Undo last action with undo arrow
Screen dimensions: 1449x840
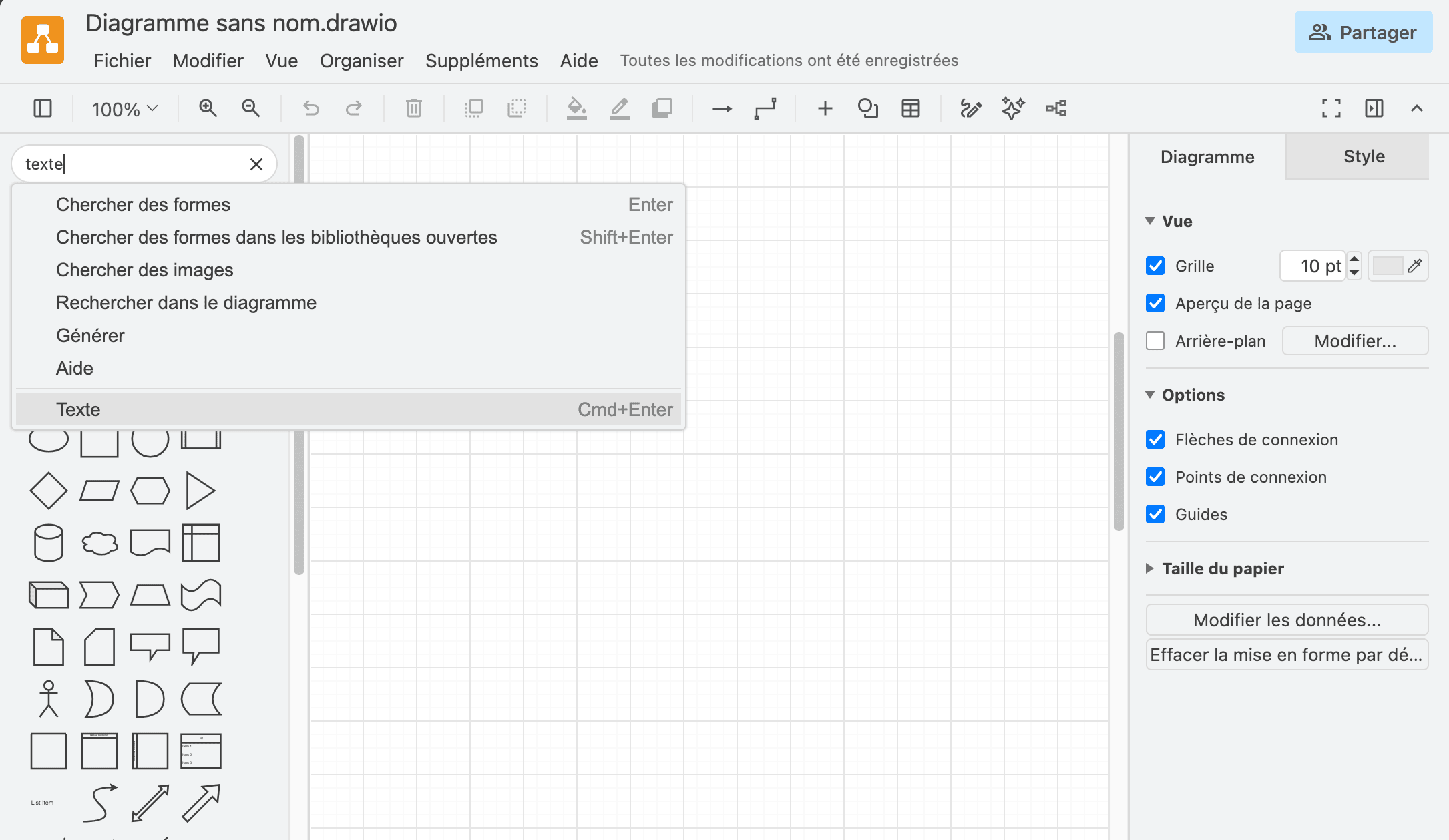coord(311,108)
